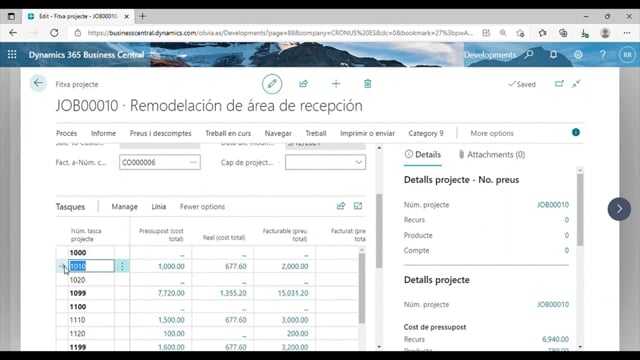Open Preus i descomptes menu
The height and width of the screenshot is (360, 640).
tap(160, 133)
